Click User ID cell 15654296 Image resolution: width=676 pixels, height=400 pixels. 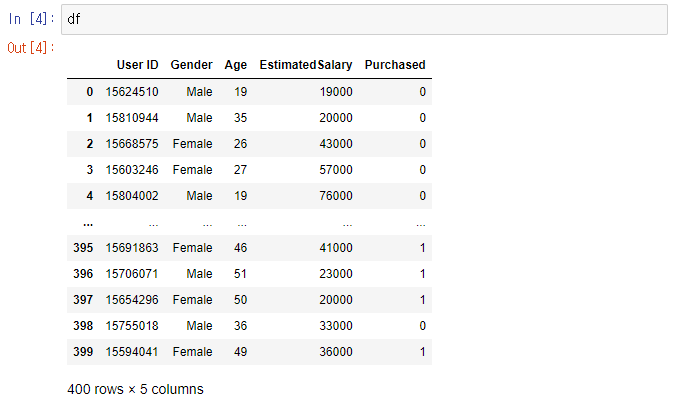tap(132, 300)
